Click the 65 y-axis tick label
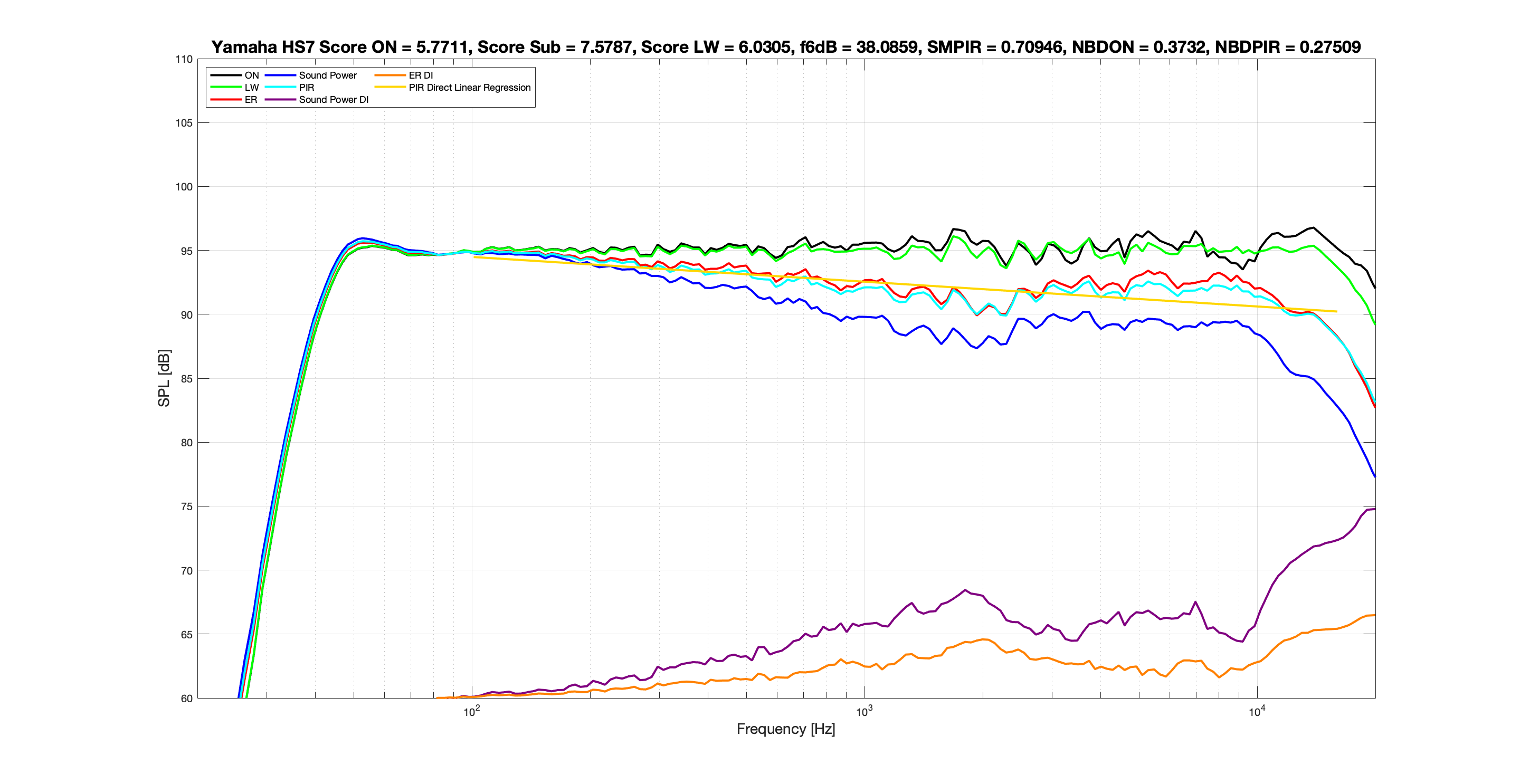1520x784 pixels. coord(186,634)
